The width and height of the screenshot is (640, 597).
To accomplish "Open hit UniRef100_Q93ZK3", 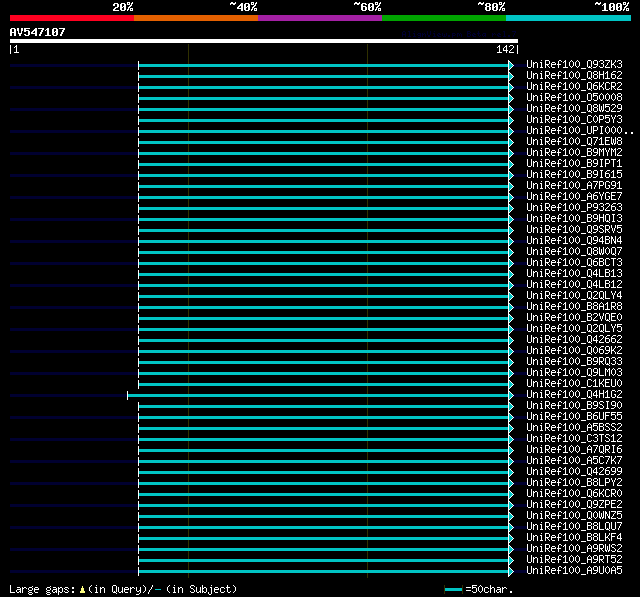I will tap(574, 64).
